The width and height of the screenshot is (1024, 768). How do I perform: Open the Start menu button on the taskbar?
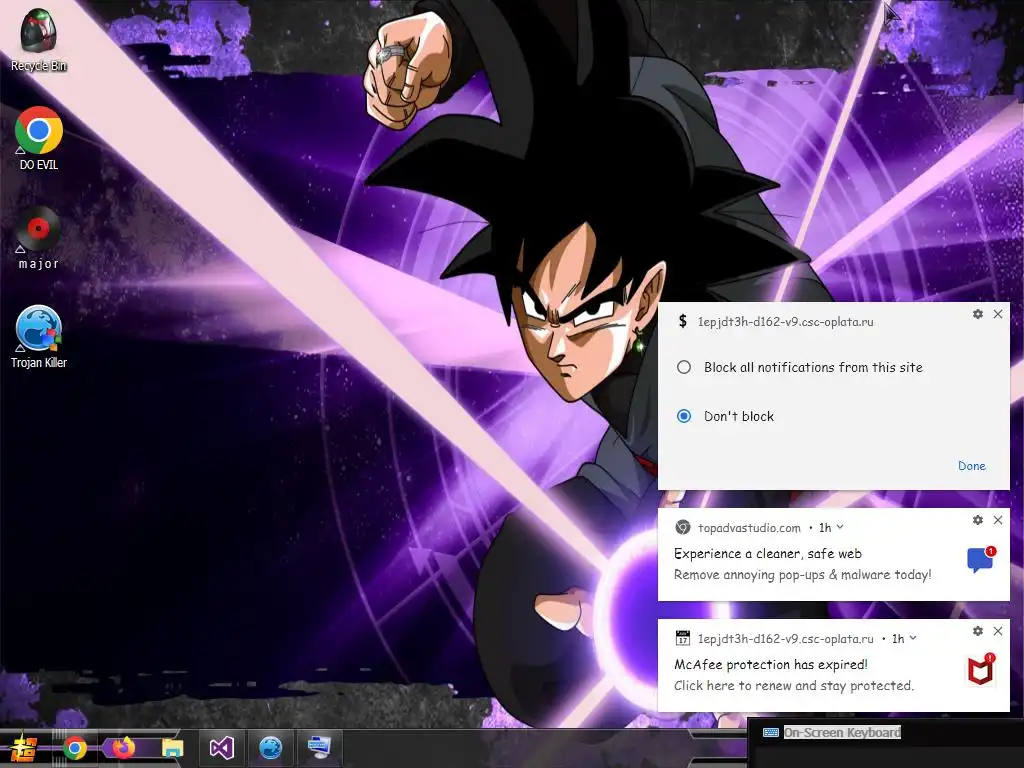24,748
